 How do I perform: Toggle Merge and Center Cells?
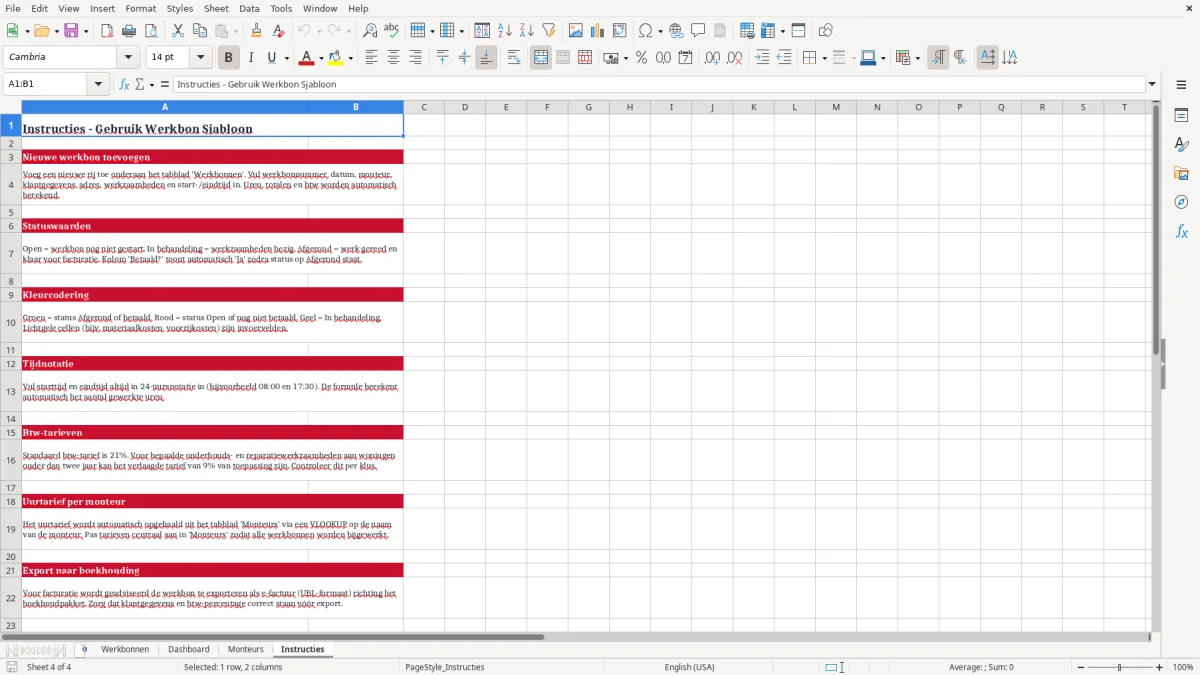541,58
